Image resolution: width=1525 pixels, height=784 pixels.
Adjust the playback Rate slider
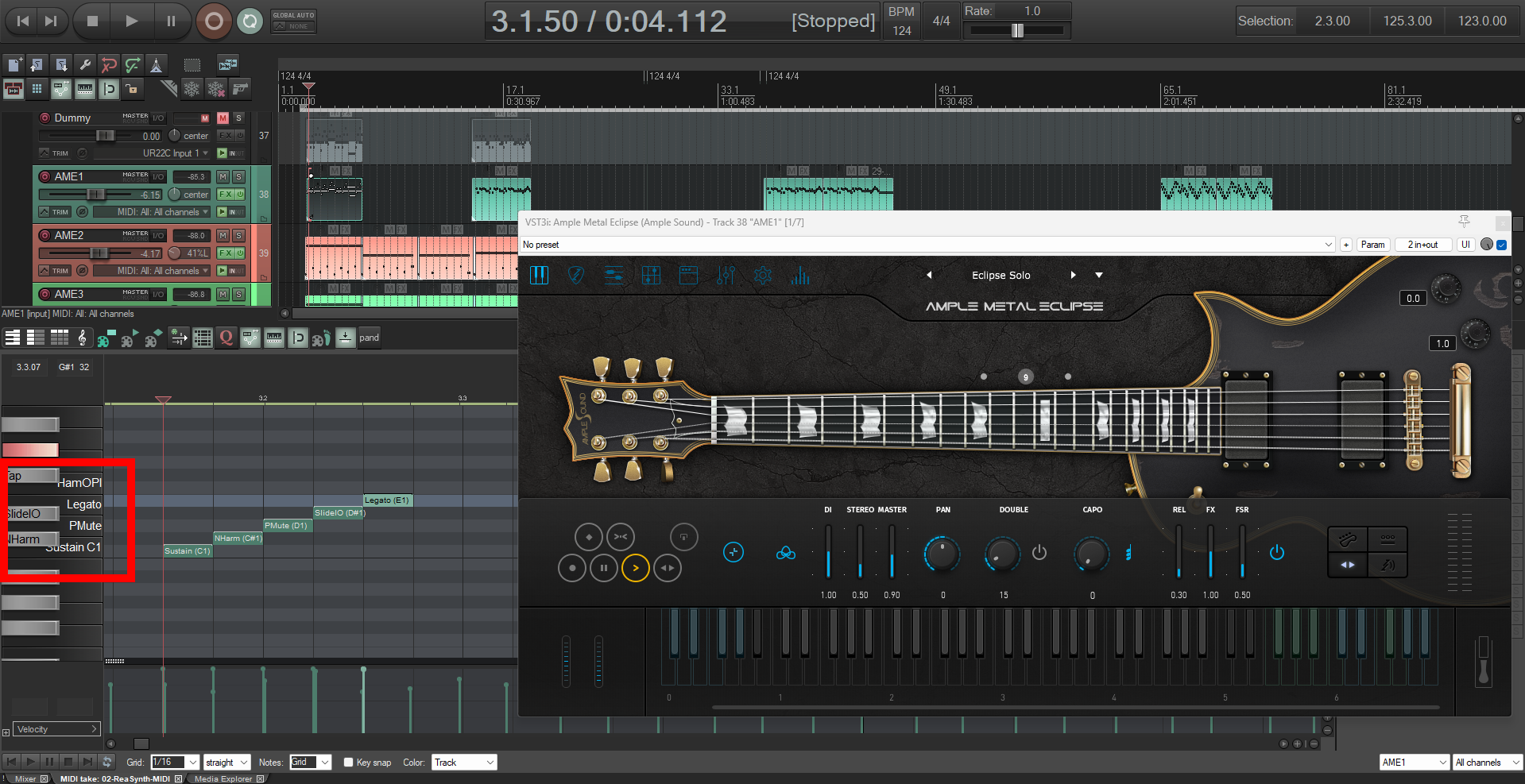pyautogui.click(x=1017, y=30)
